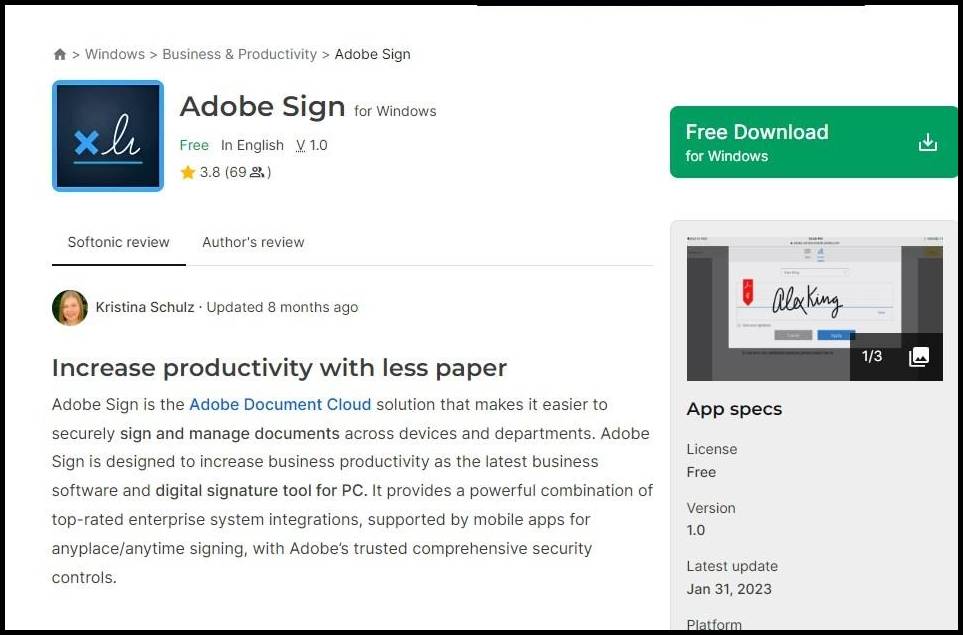Open Business & Productivity breadcrumb link

[240, 54]
